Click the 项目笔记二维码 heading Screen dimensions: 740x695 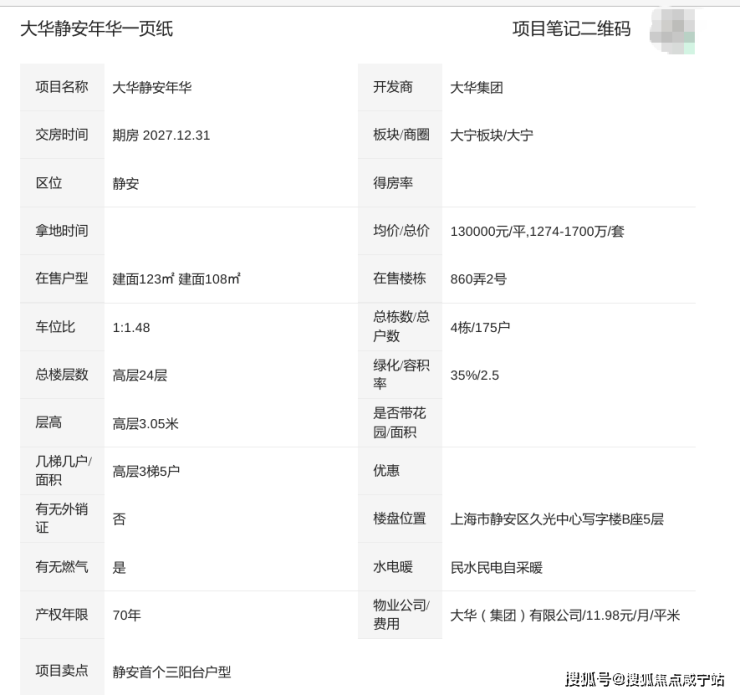(x=572, y=29)
